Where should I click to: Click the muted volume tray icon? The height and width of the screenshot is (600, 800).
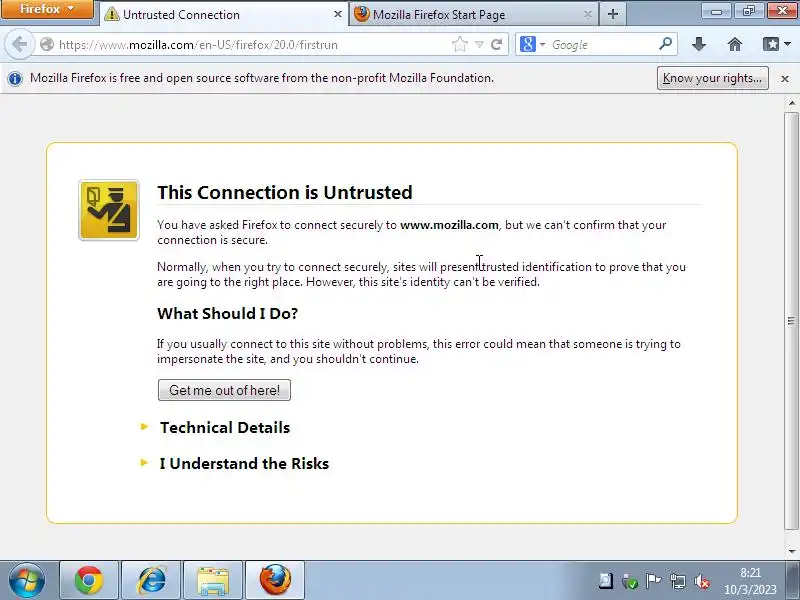(702, 581)
